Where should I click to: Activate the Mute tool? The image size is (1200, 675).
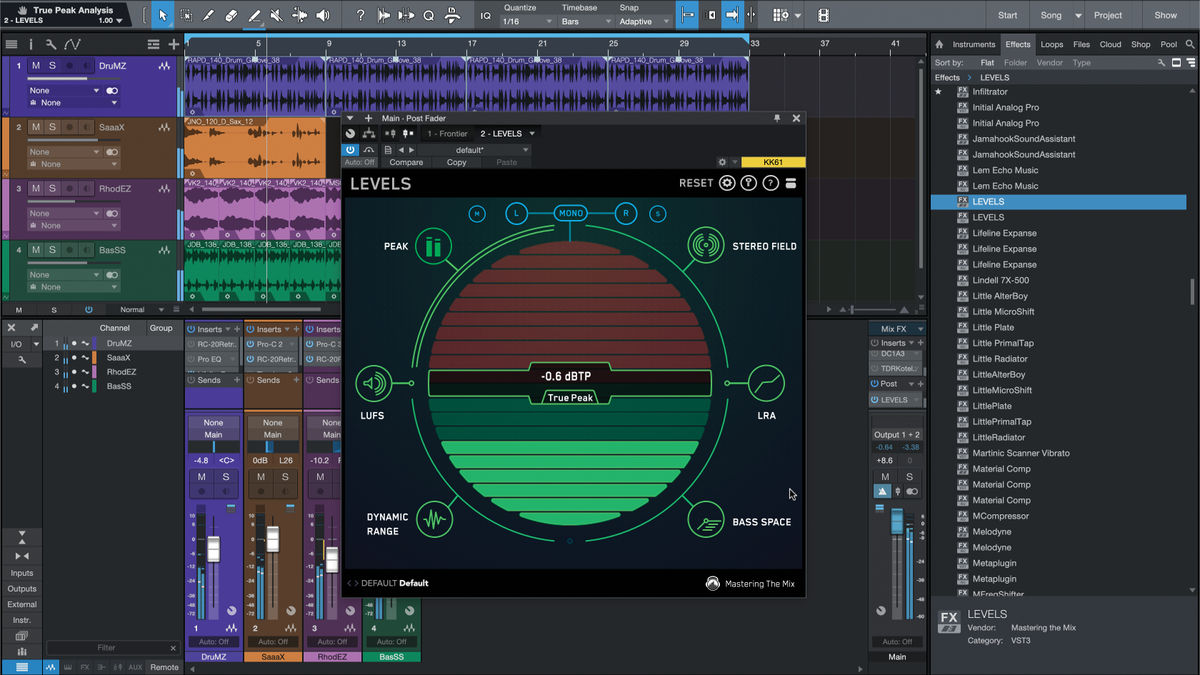coord(277,15)
